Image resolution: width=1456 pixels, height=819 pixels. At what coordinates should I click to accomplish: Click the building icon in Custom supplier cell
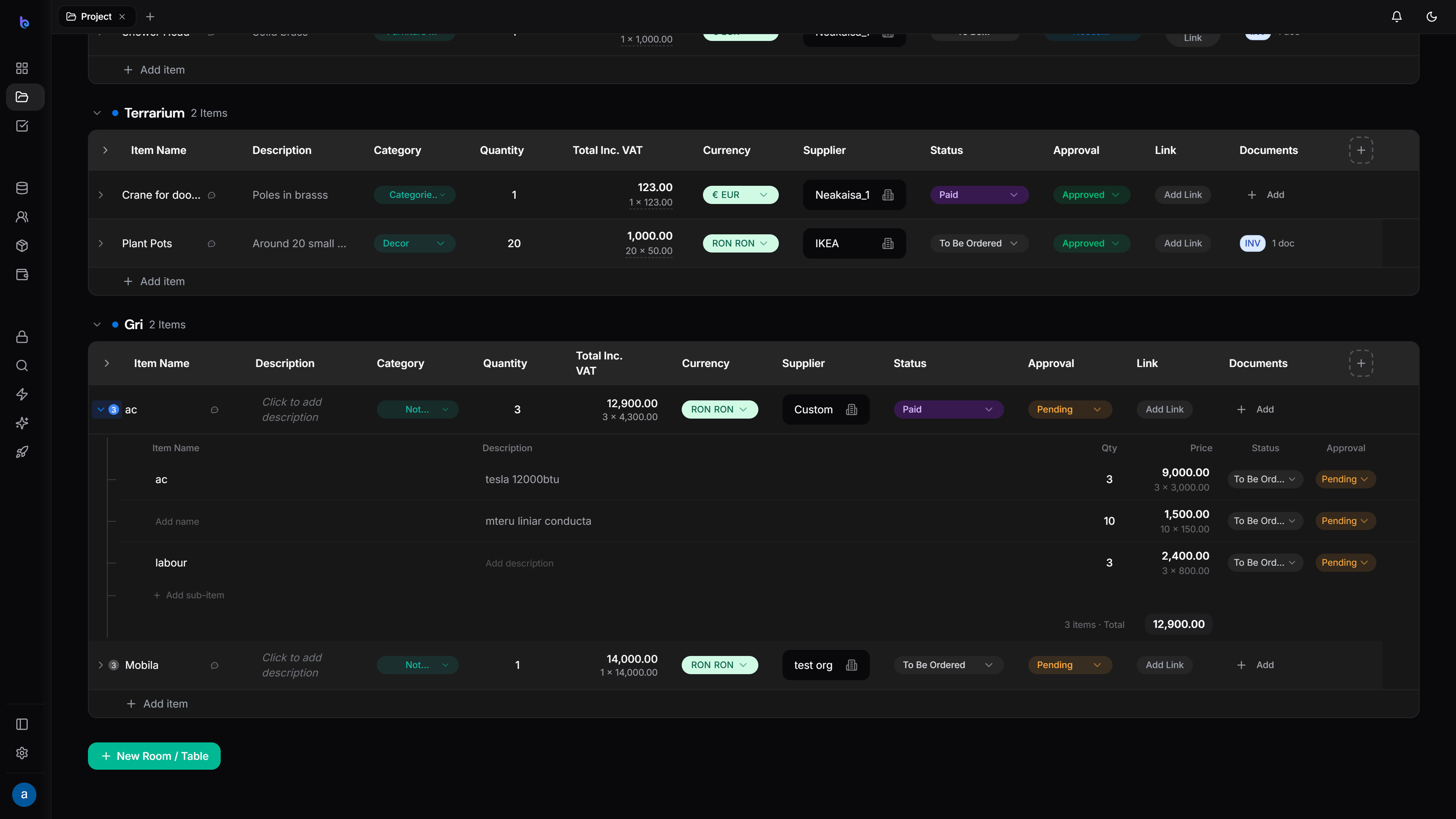(x=852, y=410)
